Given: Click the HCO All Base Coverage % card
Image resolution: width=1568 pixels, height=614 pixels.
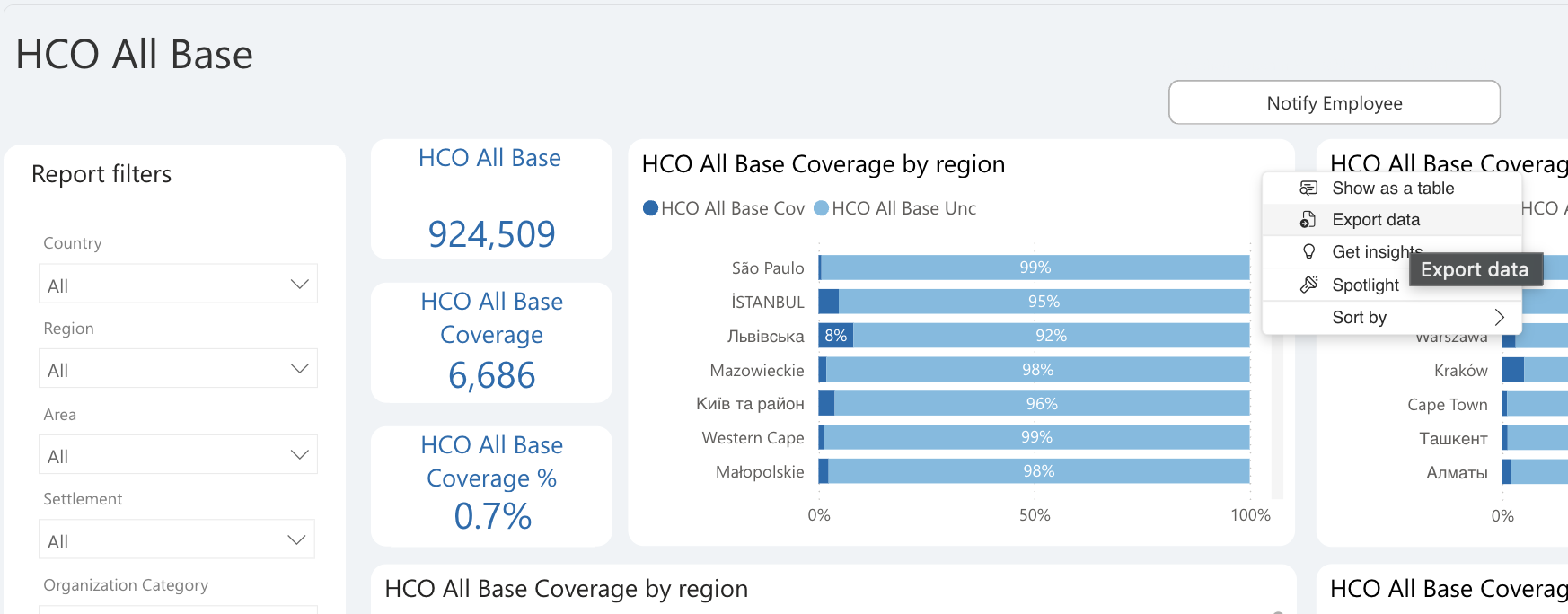Looking at the screenshot, I should (x=491, y=487).
